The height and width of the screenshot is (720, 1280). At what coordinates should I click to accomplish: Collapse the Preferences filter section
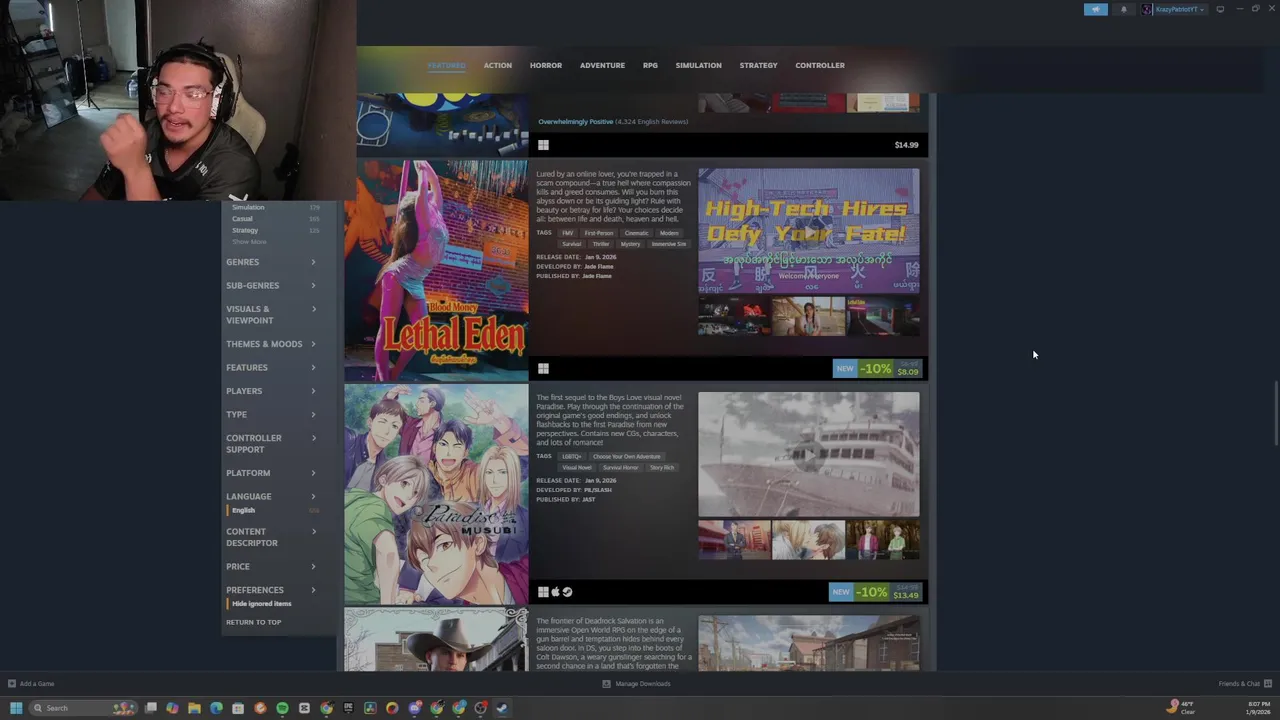click(271, 590)
